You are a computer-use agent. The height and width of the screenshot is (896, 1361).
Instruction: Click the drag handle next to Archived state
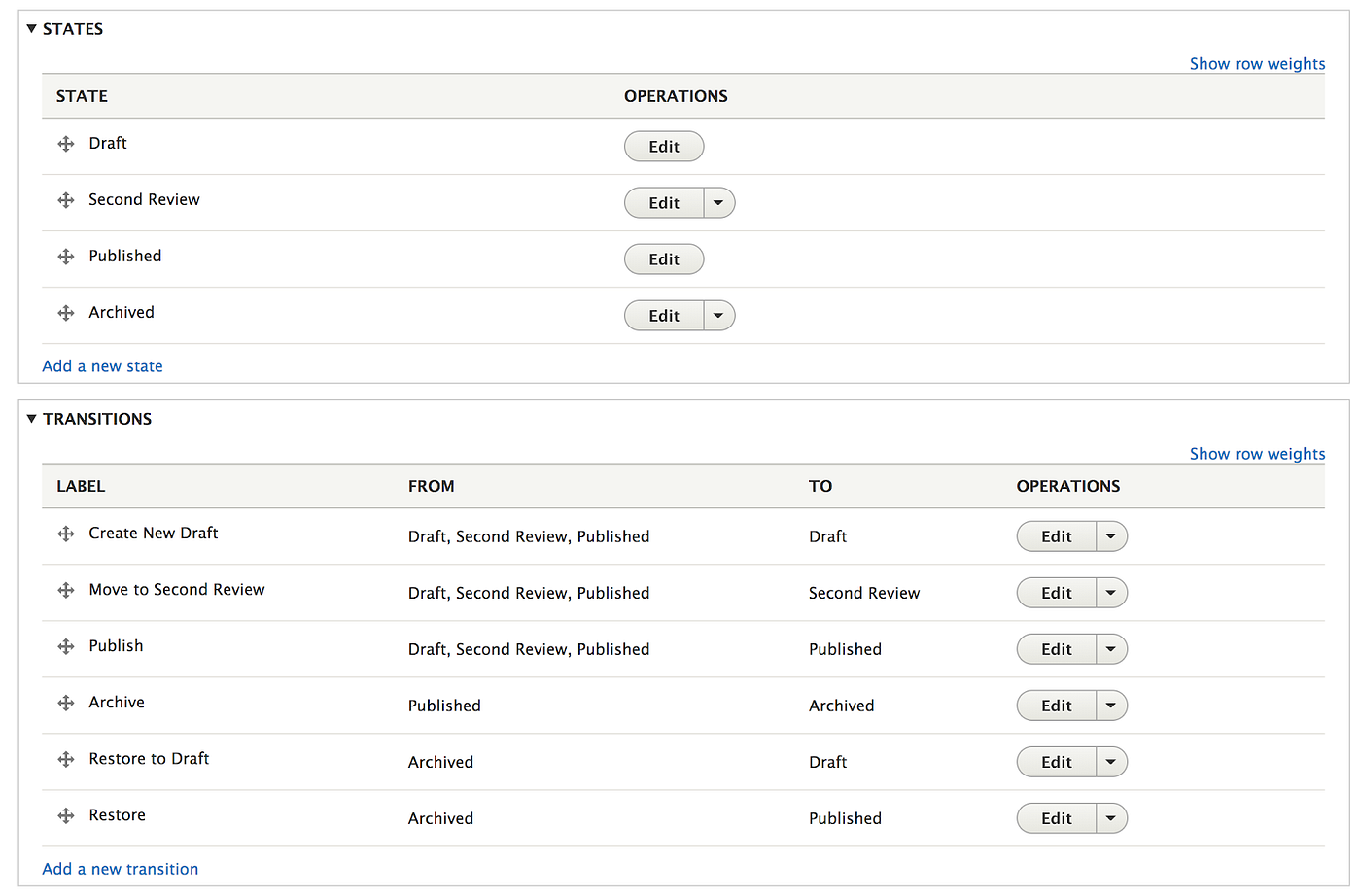click(66, 313)
